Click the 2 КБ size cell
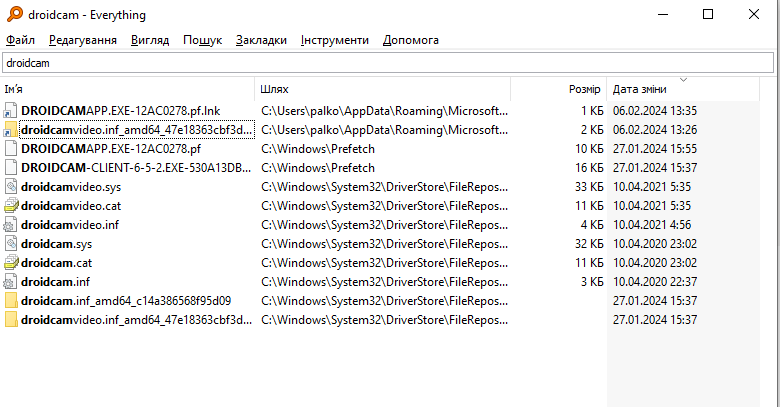The width and height of the screenshot is (780, 407). click(592, 130)
